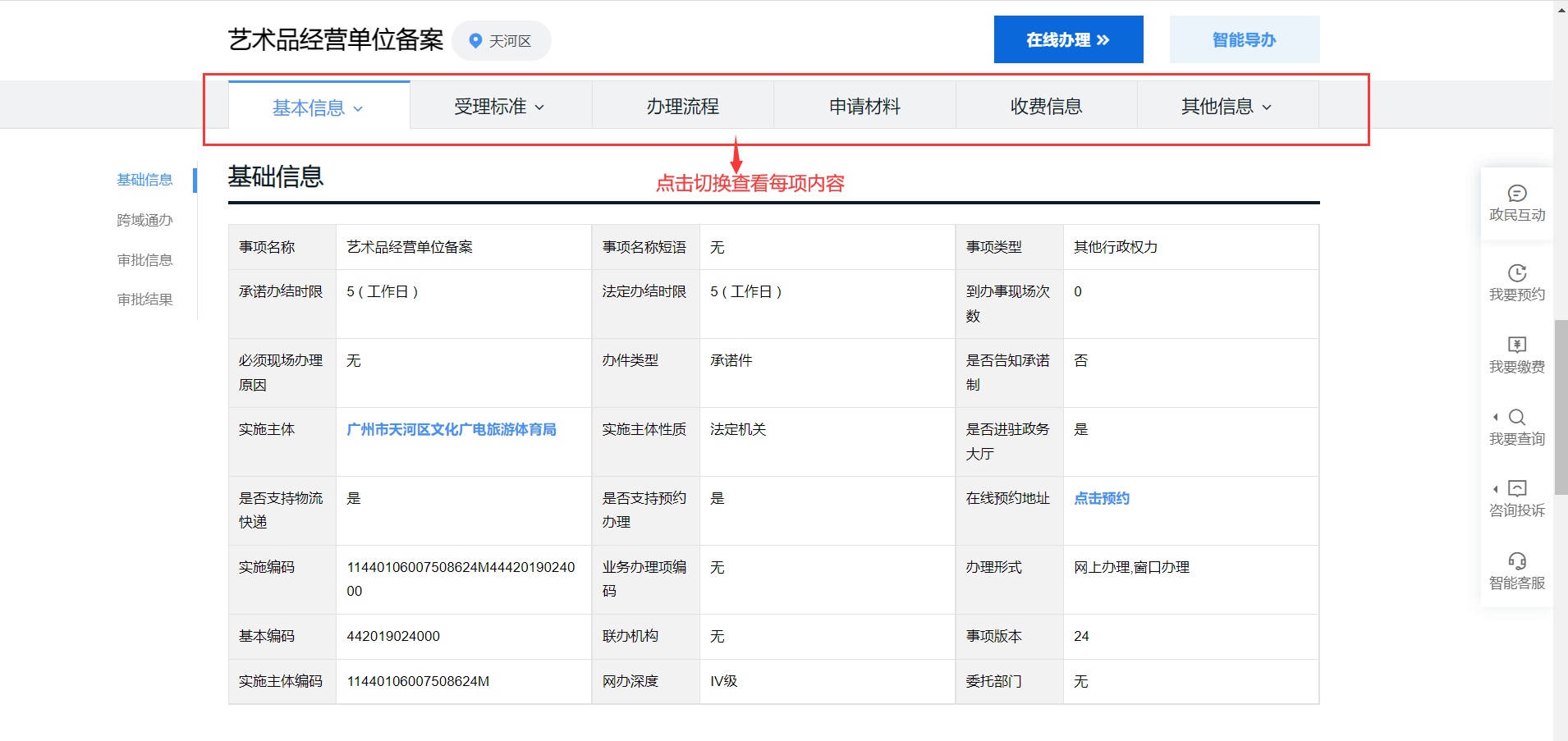
Task: Click the 我要缴费 yuan payment icon
Action: (1516, 345)
